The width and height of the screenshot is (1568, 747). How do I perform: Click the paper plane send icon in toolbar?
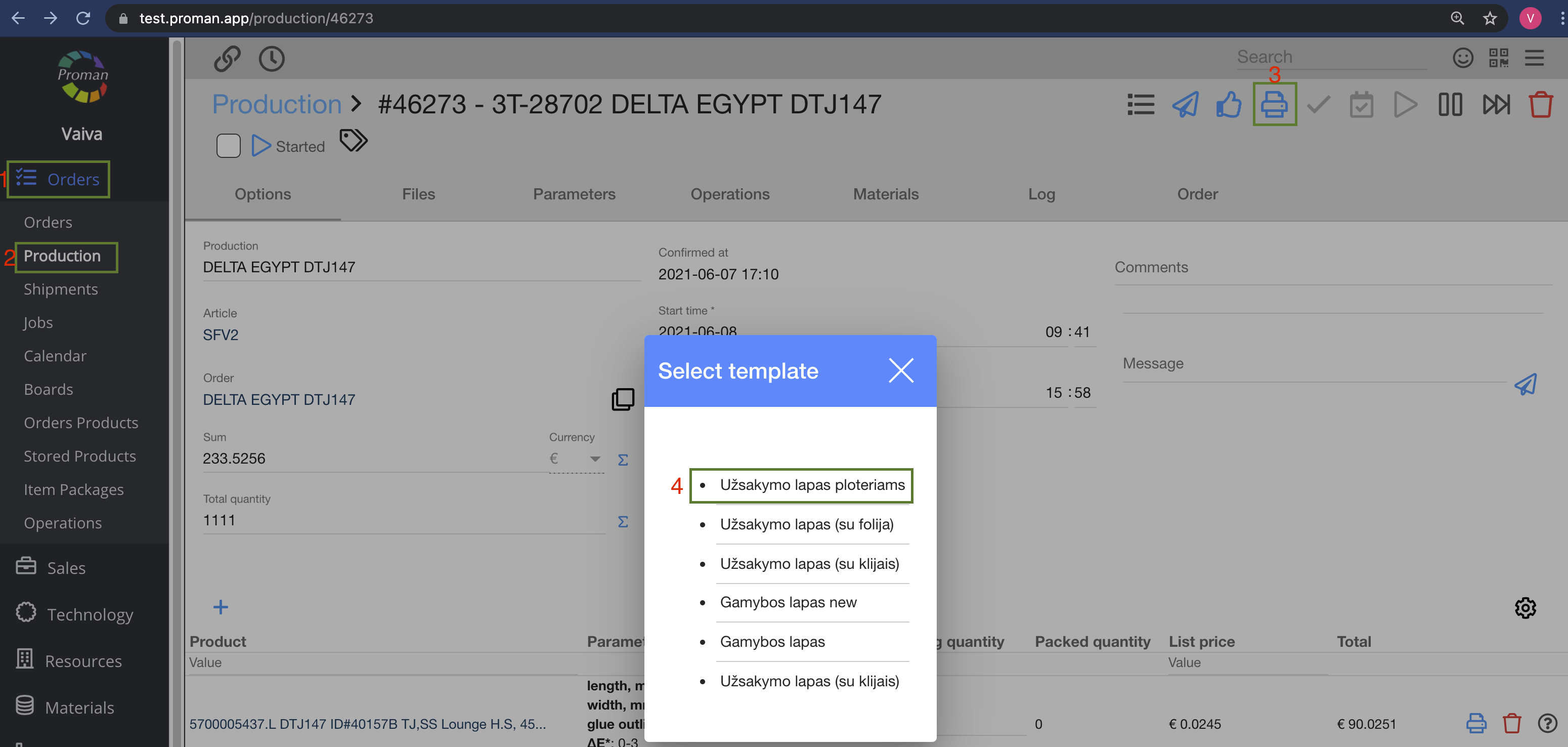click(x=1185, y=104)
